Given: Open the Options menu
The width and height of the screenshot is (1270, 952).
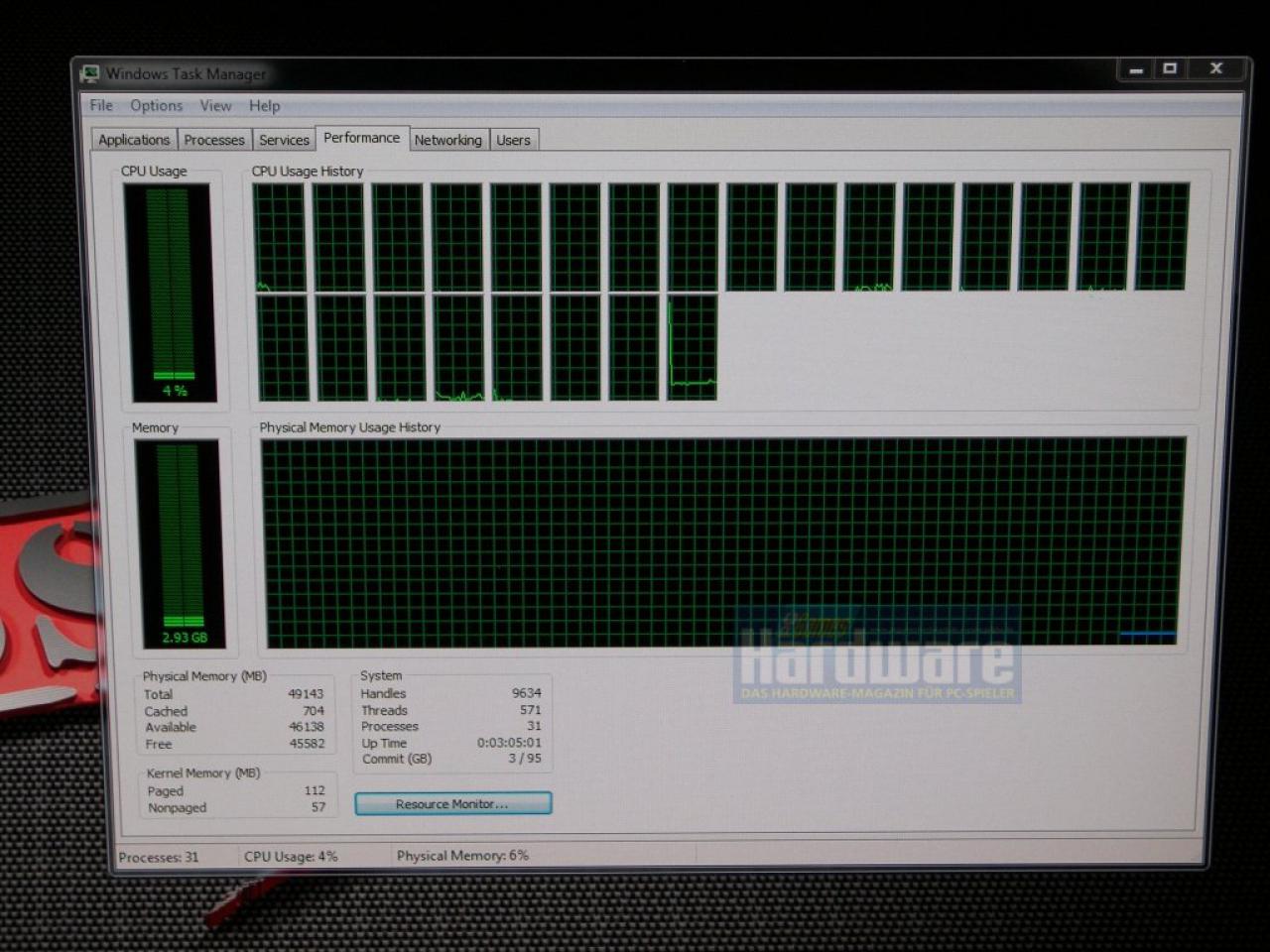Looking at the screenshot, I should pyautogui.click(x=157, y=105).
